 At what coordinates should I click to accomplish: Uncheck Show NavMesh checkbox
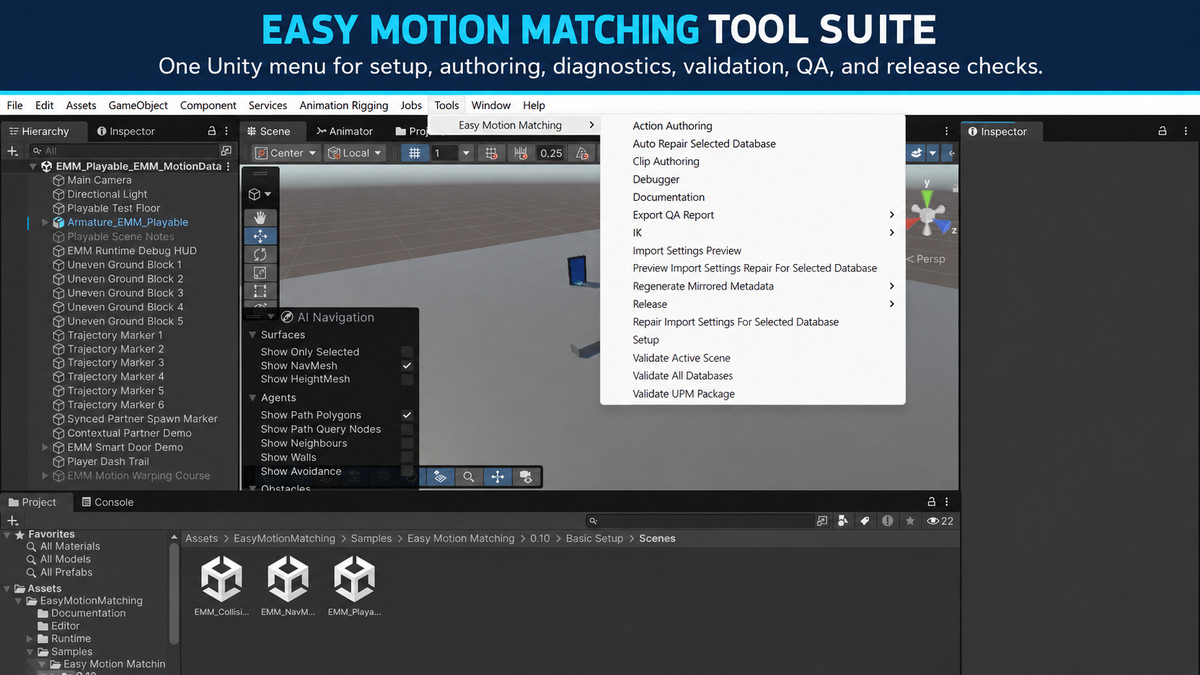coord(407,366)
